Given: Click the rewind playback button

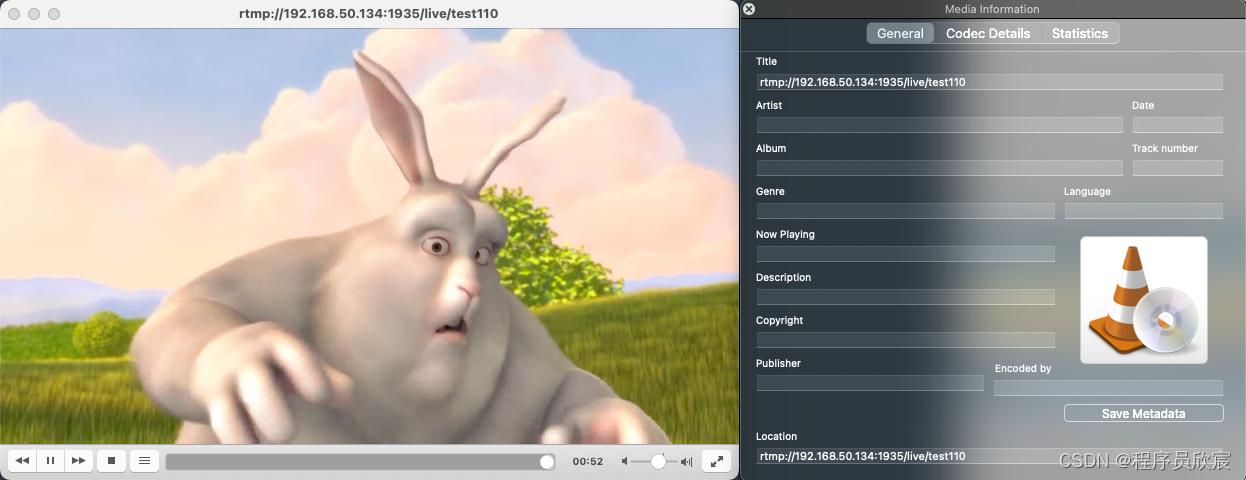Looking at the screenshot, I should tap(22, 461).
